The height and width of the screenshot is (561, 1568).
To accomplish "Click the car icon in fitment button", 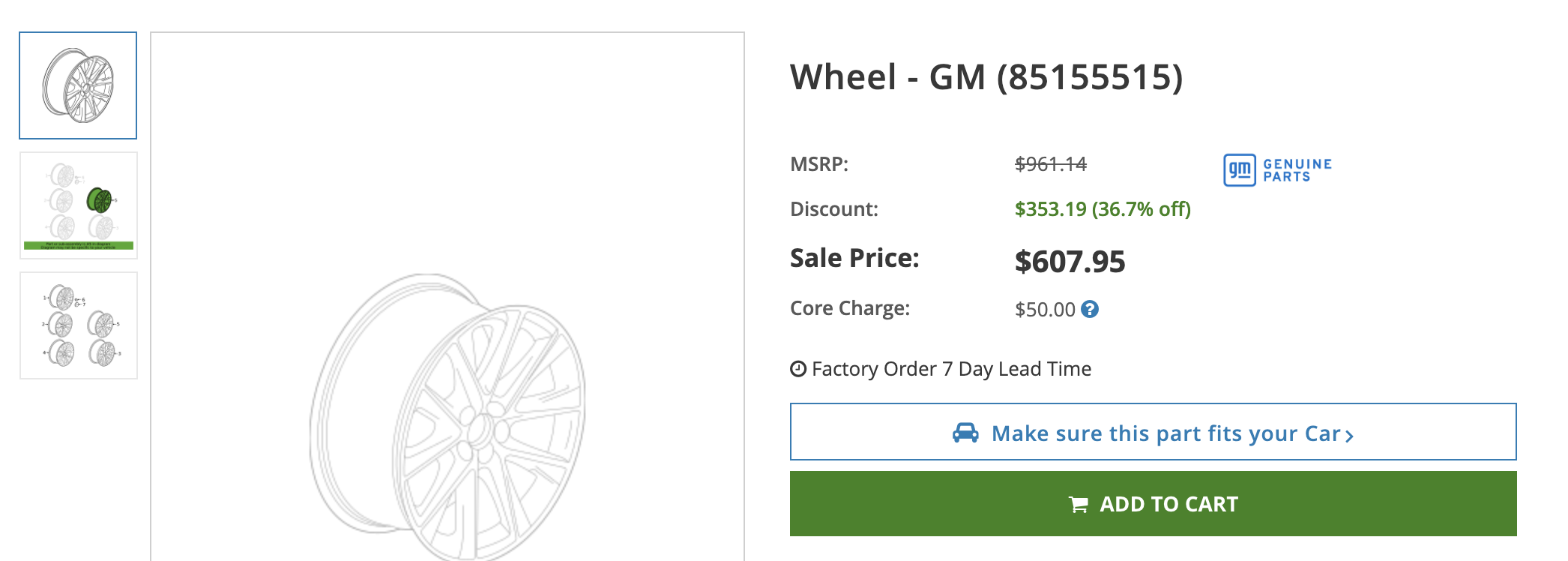I will tap(965, 433).
